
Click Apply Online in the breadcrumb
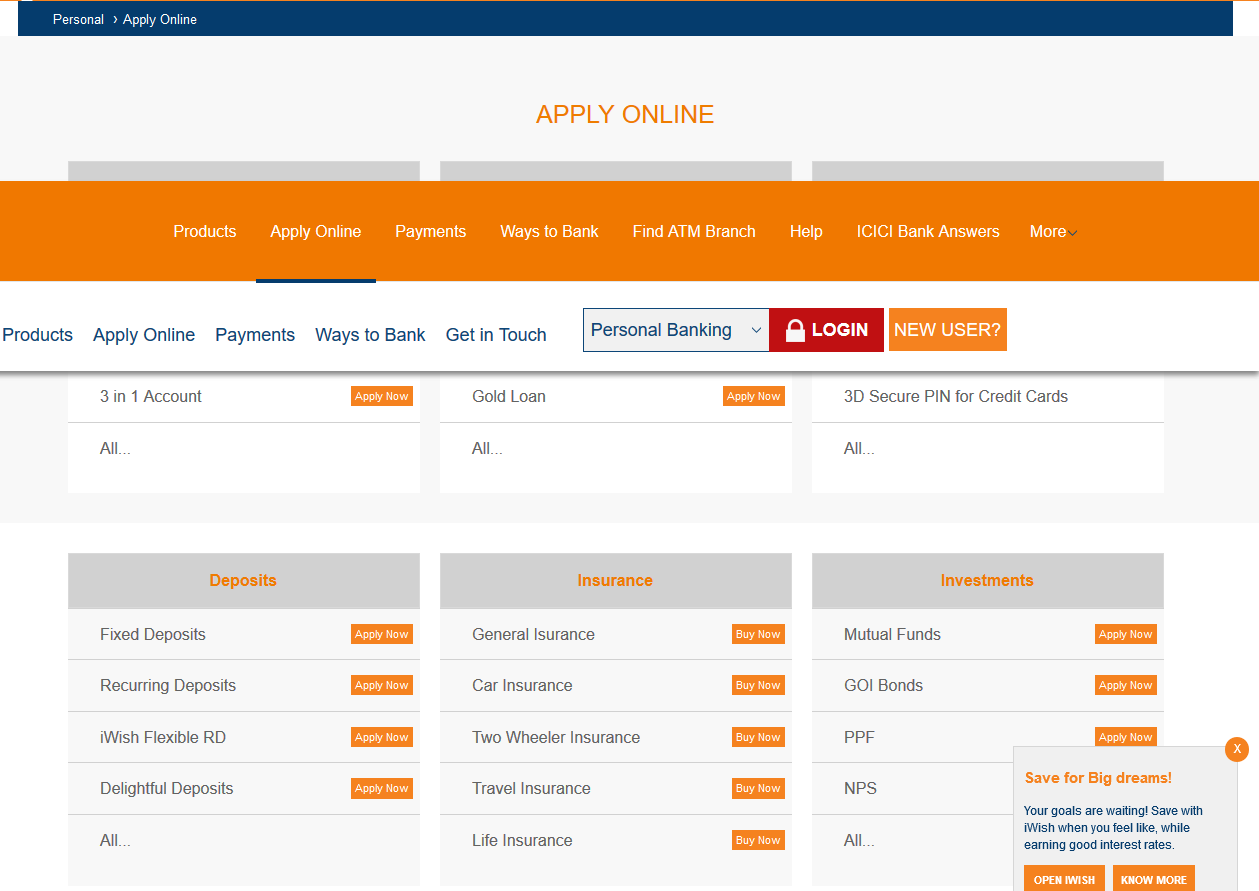click(x=160, y=19)
